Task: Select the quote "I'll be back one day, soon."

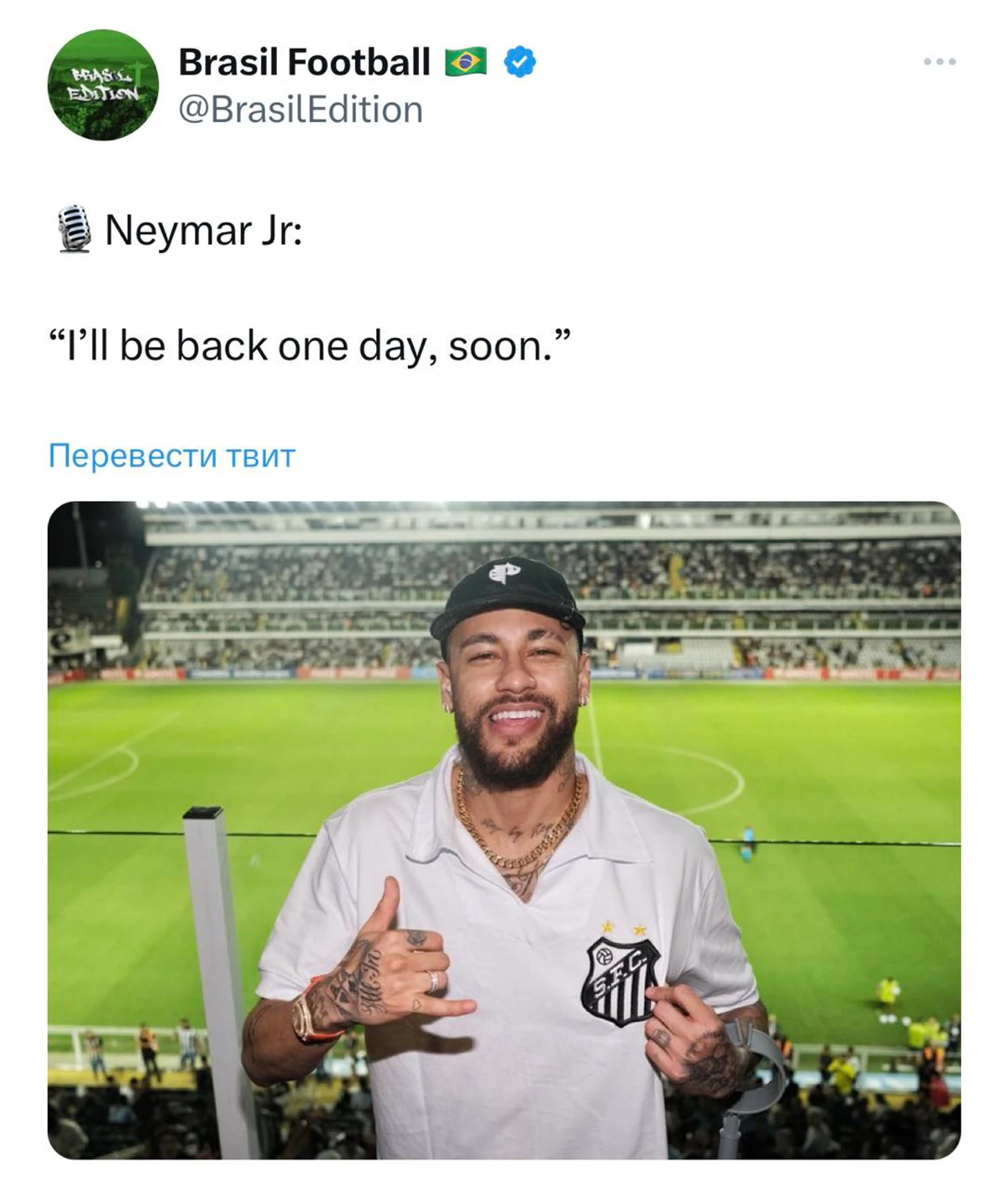Action: tap(310, 346)
